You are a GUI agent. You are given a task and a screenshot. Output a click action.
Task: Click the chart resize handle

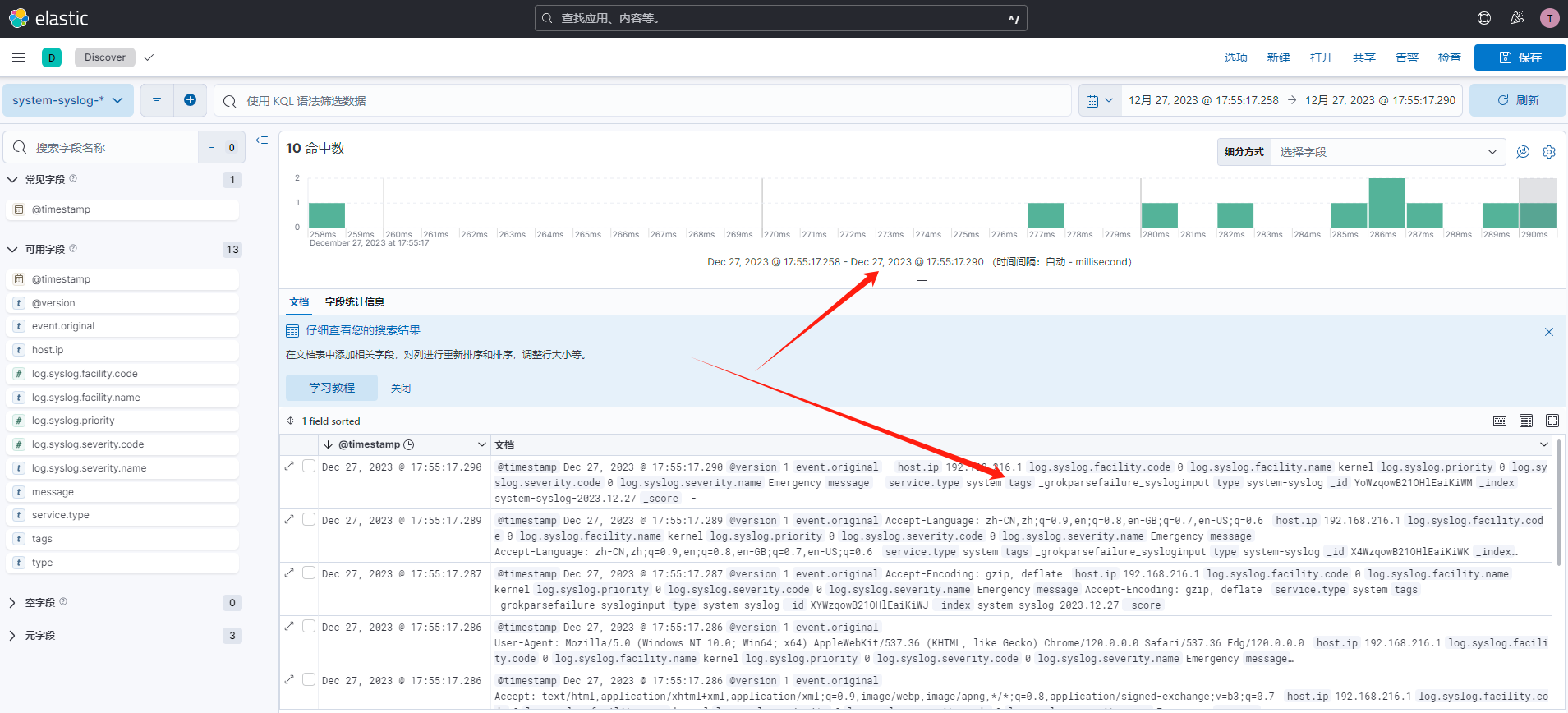(x=922, y=282)
